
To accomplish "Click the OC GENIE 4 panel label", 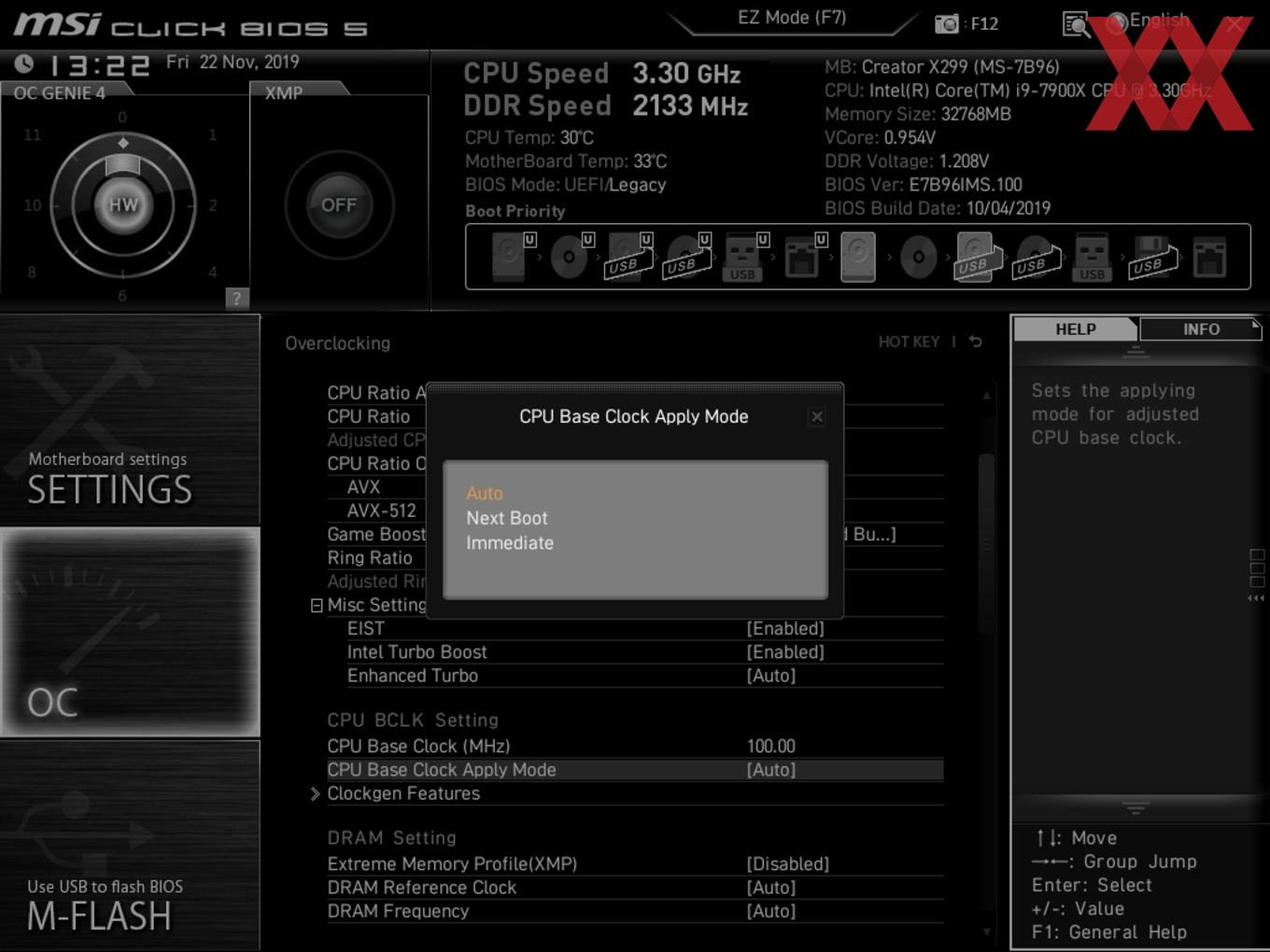I will 59,92.
